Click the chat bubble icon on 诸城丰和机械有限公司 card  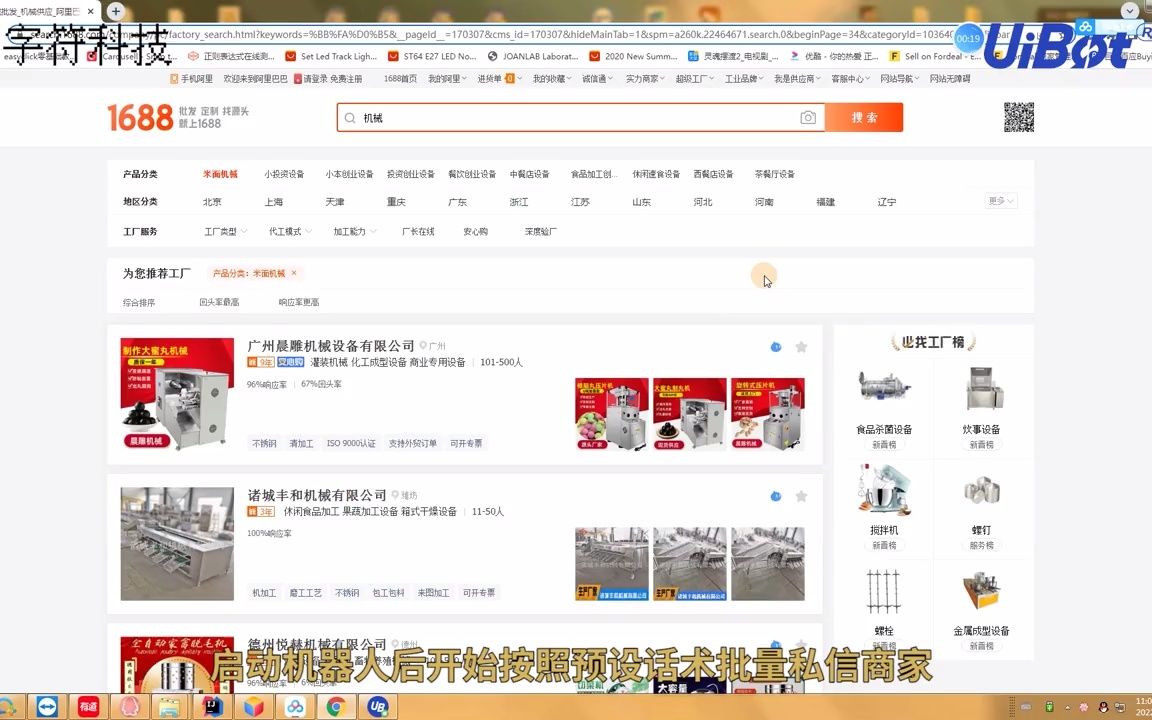coord(776,496)
